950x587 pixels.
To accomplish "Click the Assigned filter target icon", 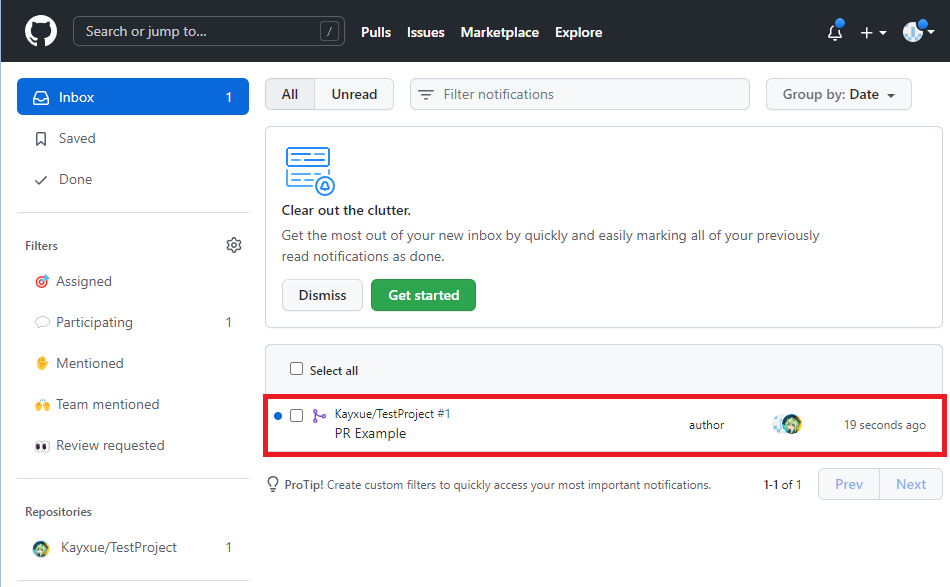I will [42, 281].
